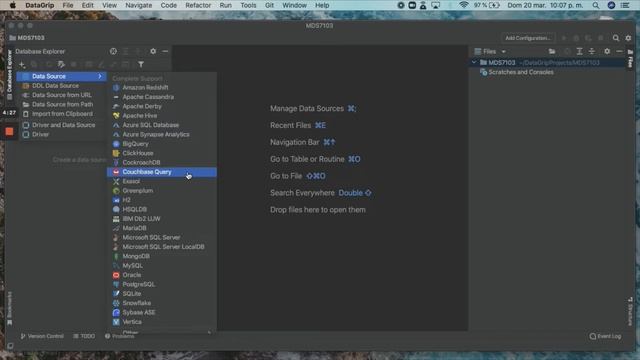The image size is (640, 360).
Task: Click the plus New icon in Database Explorer
Action: pyautogui.click(x=22, y=64)
